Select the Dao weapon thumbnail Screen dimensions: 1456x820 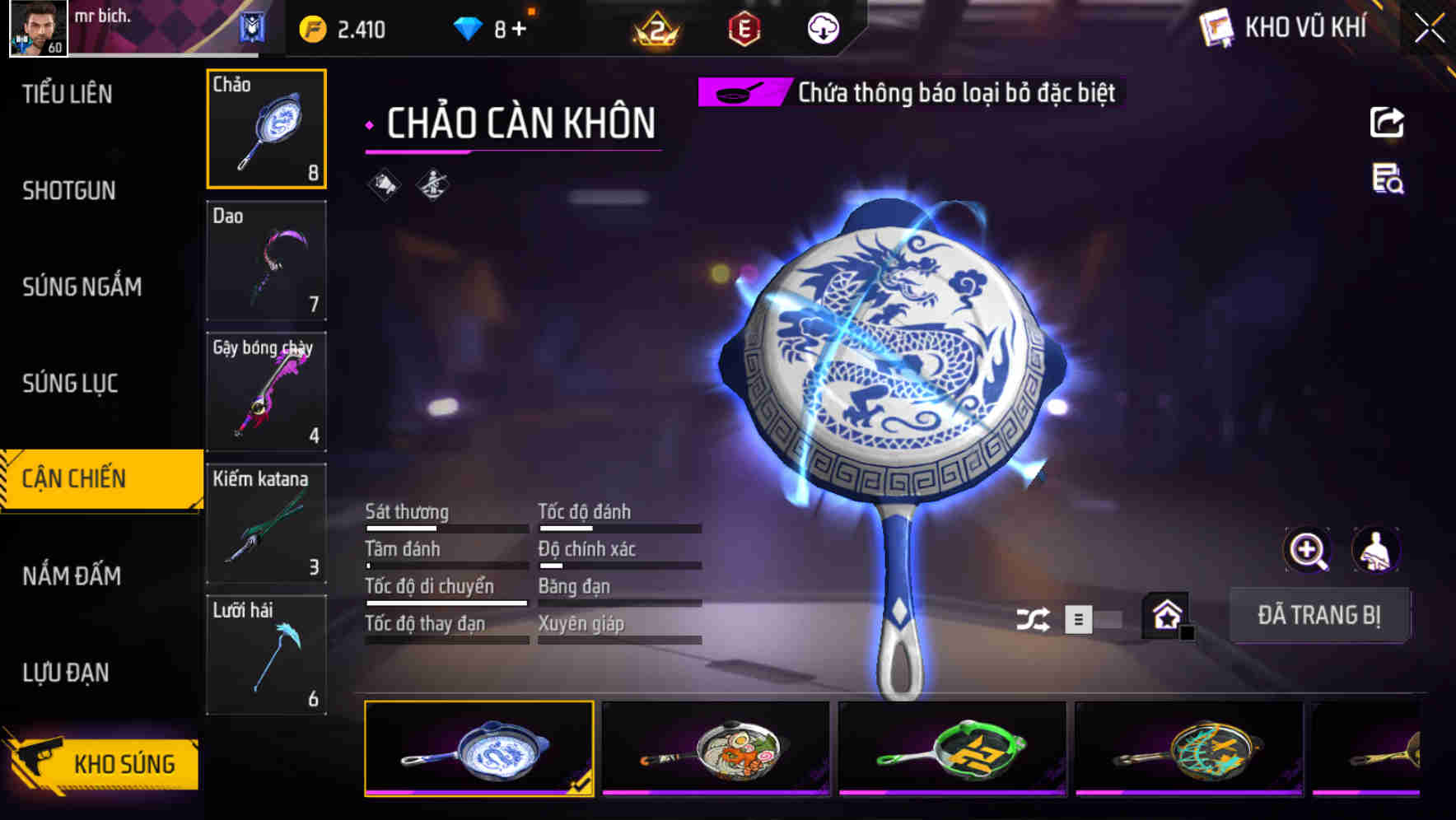[x=266, y=261]
